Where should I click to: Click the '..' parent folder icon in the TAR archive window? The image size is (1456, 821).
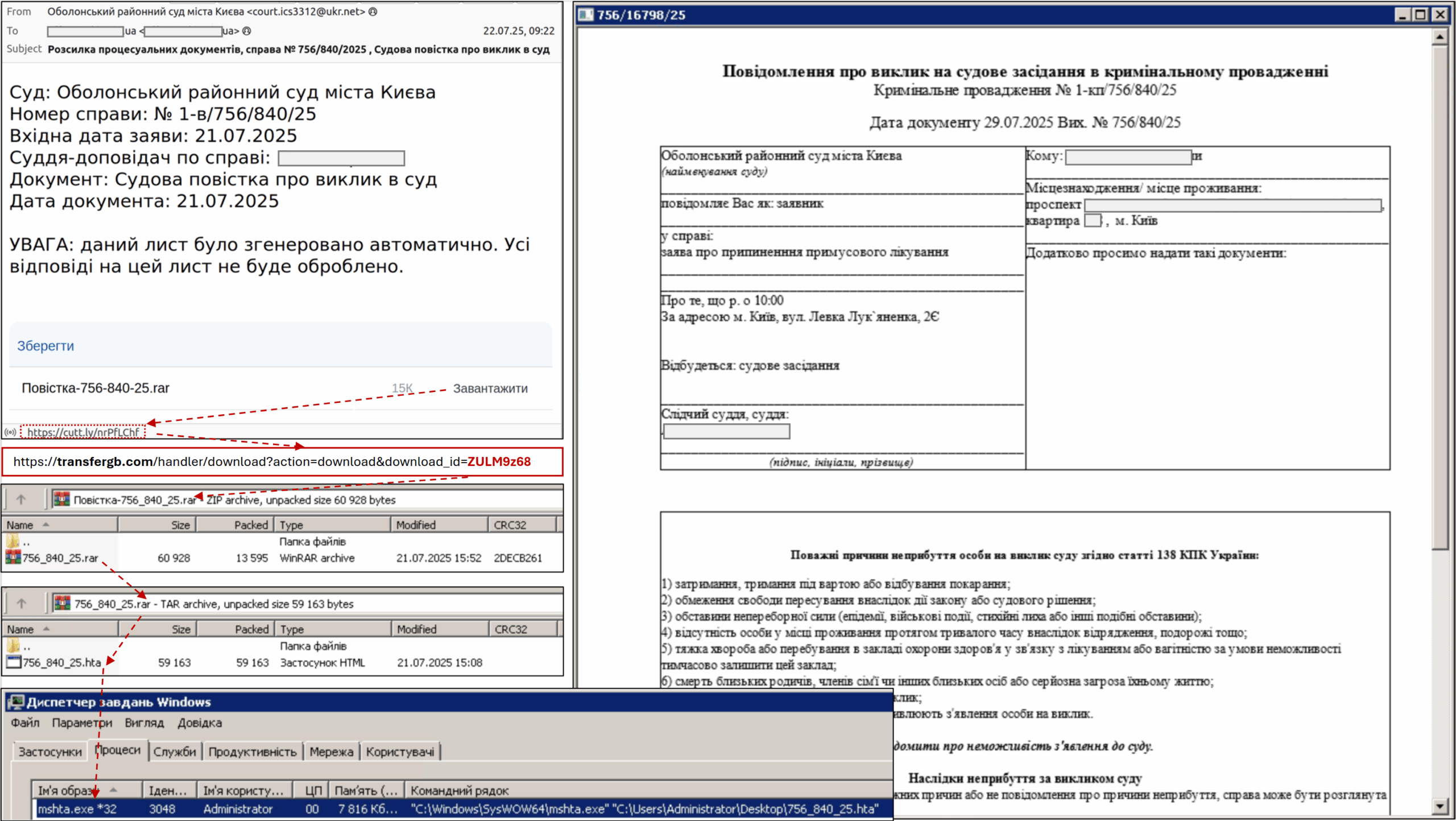13,646
